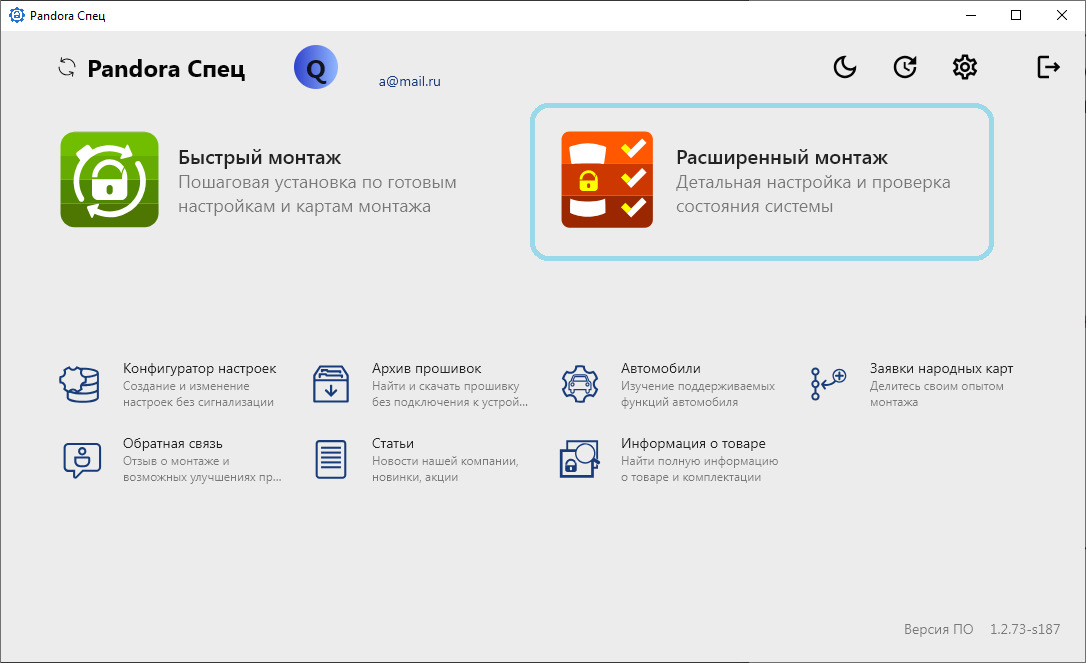
Task: Click the 'Найти полную информацию о товаре' description
Action: pos(700,469)
